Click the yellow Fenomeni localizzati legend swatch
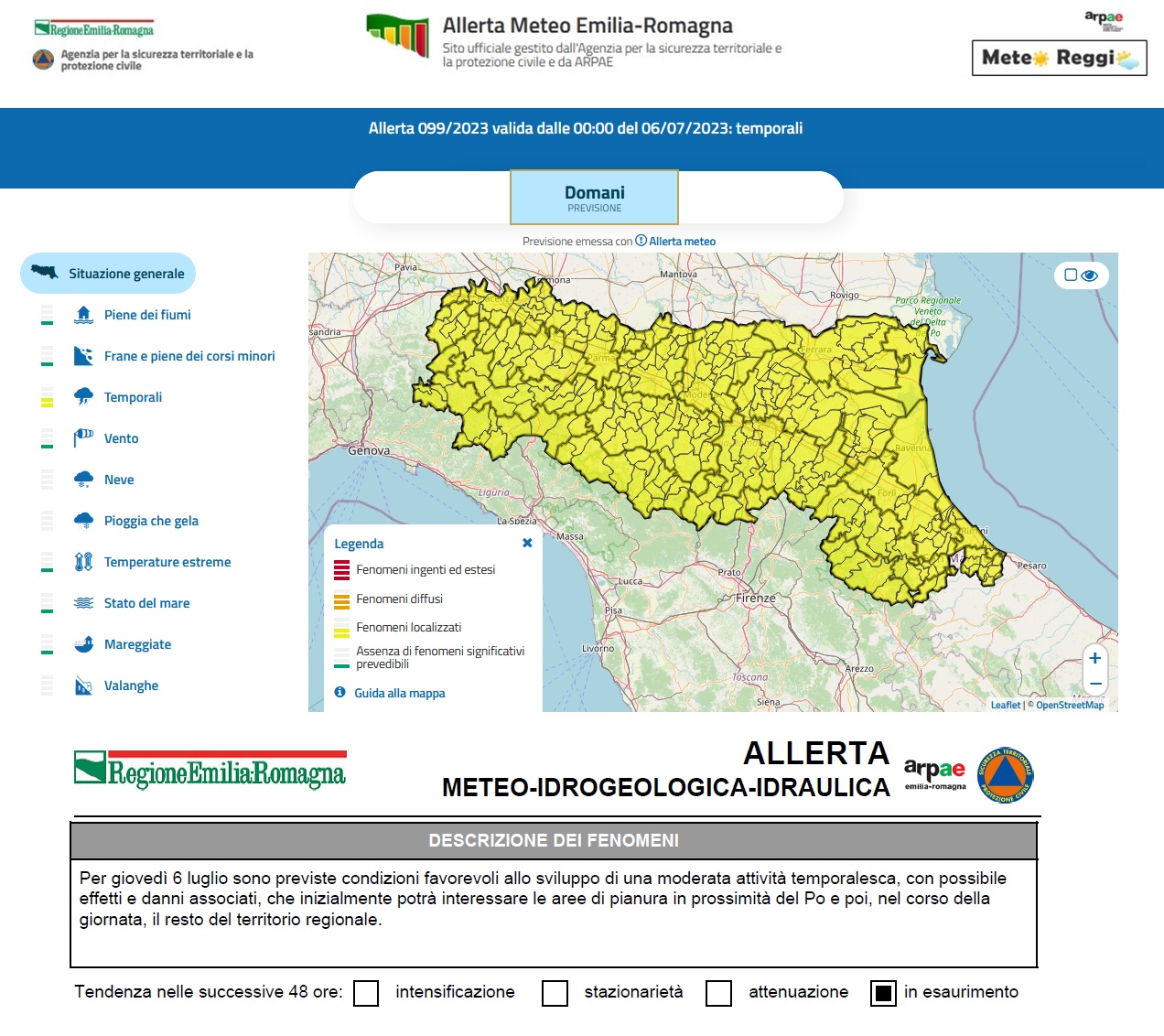The width and height of the screenshot is (1164, 1036). 341,628
